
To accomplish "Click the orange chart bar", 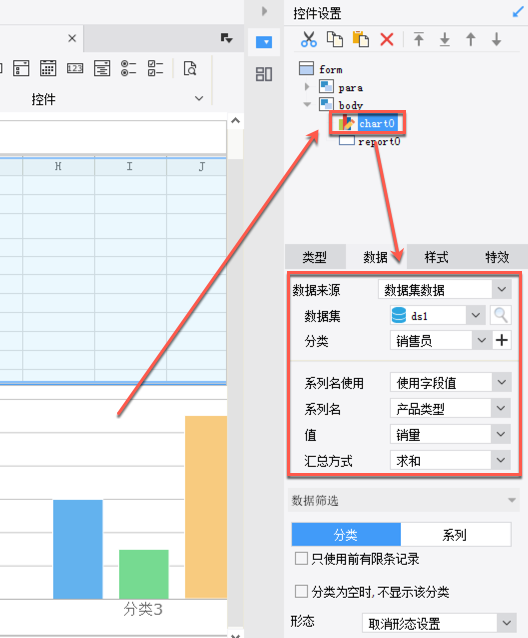I will (206, 507).
